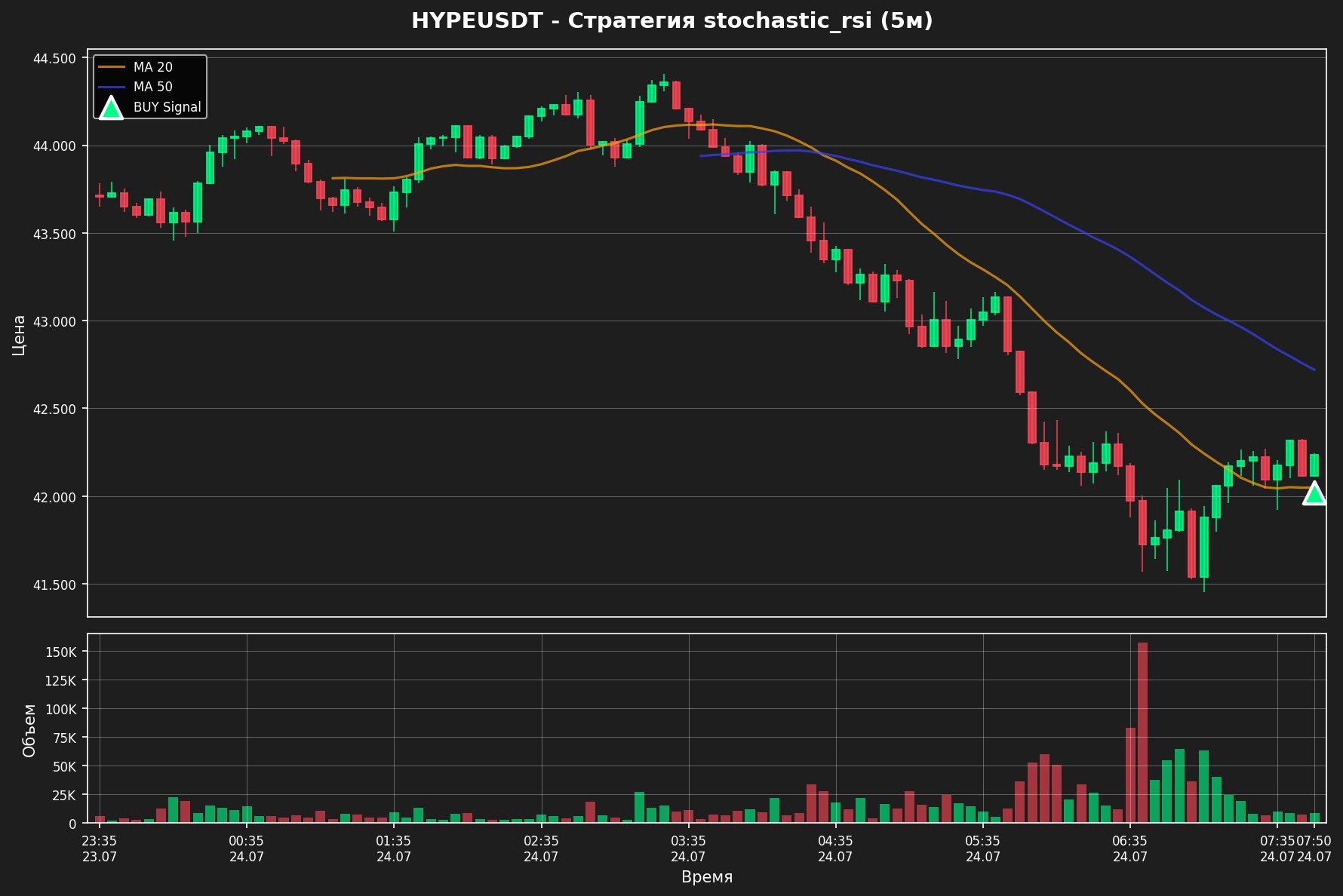Click the red volume bar reaching about 83K
Screen dimensions: 1343x896
tap(1130, 775)
